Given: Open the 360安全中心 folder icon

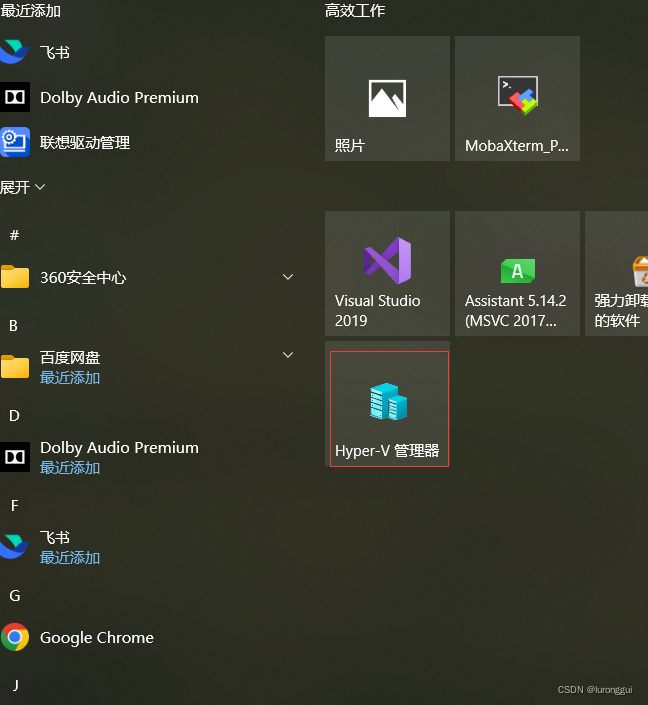Looking at the screenshot, I should tap(15, 277).
